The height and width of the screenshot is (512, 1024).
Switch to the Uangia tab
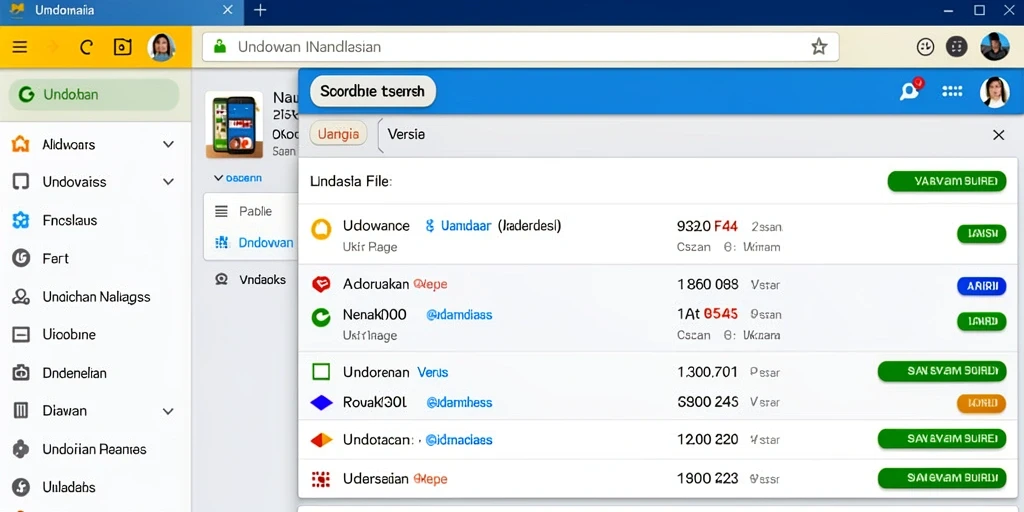click(338, 134)
